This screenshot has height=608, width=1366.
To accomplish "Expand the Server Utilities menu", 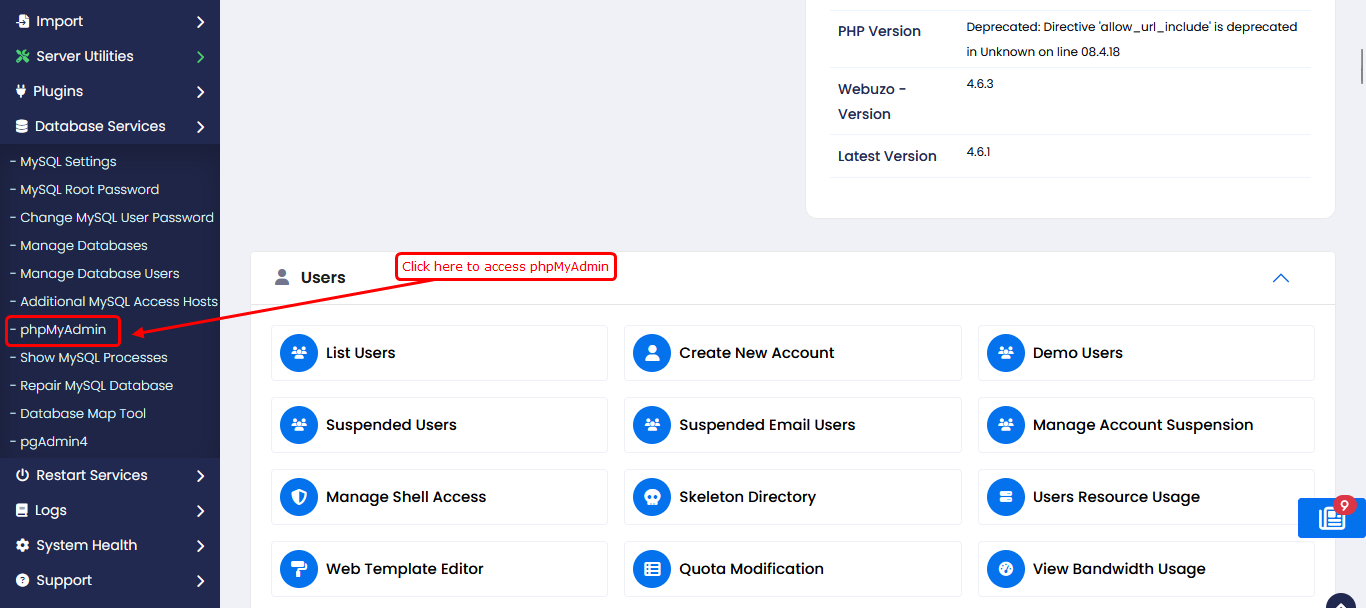I will pyautogui.click(x=110, y=56).
